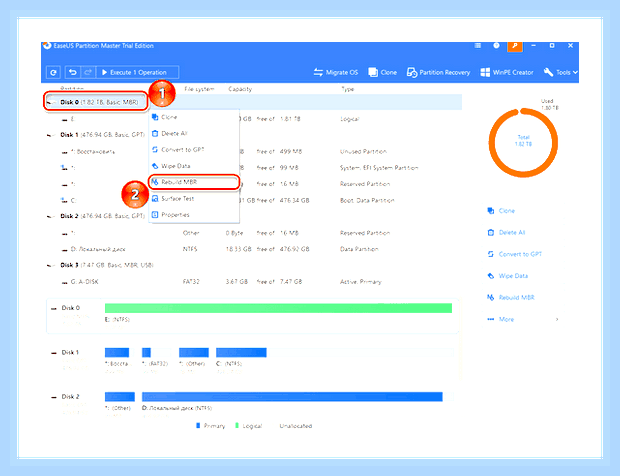This screenshot has width=620, height=476.
Task: Open the help question mark icon
Action: click(496, 46)
